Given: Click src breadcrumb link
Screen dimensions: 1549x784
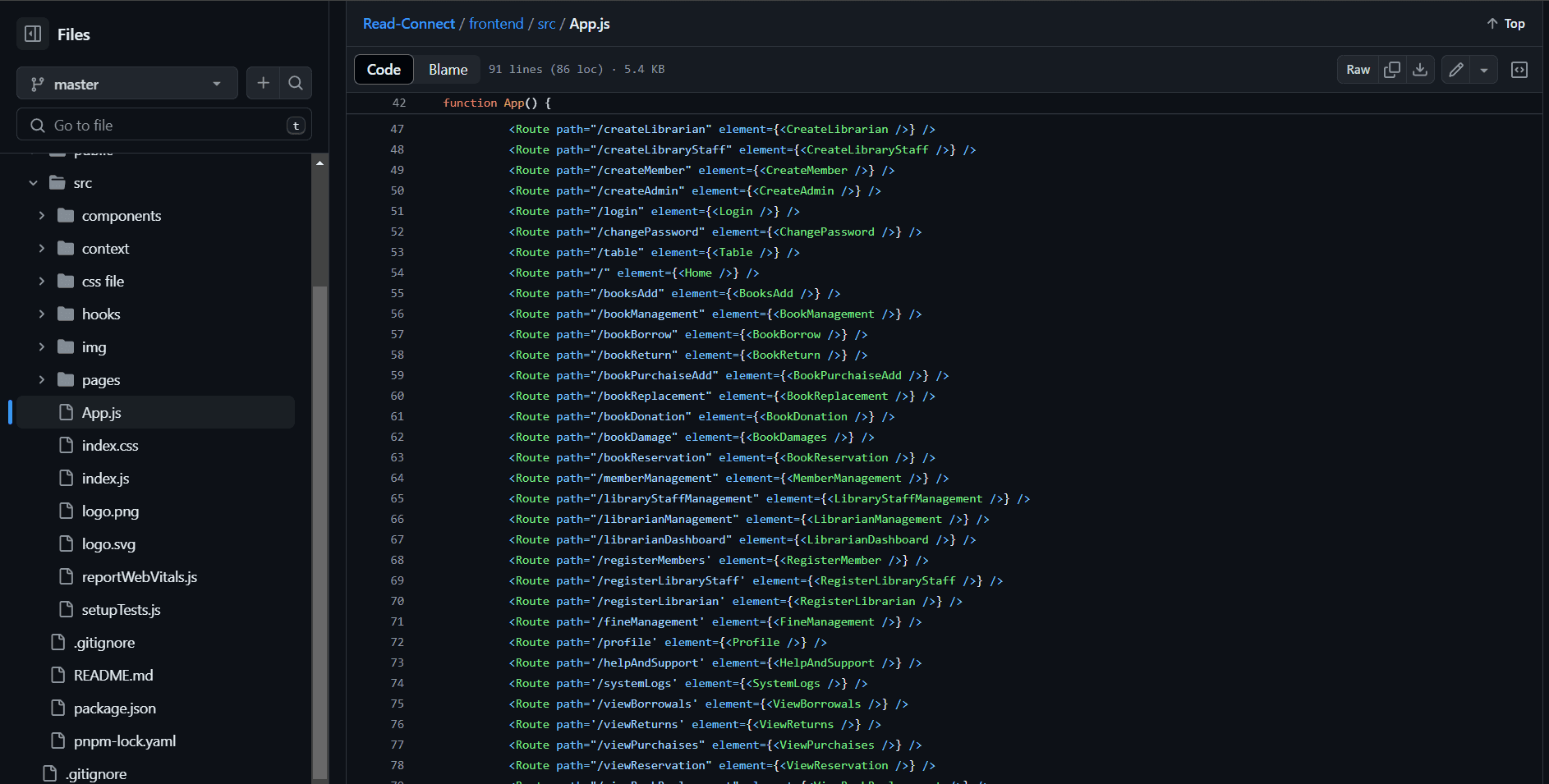Looking at the screenshot, I should pos(546,24).
